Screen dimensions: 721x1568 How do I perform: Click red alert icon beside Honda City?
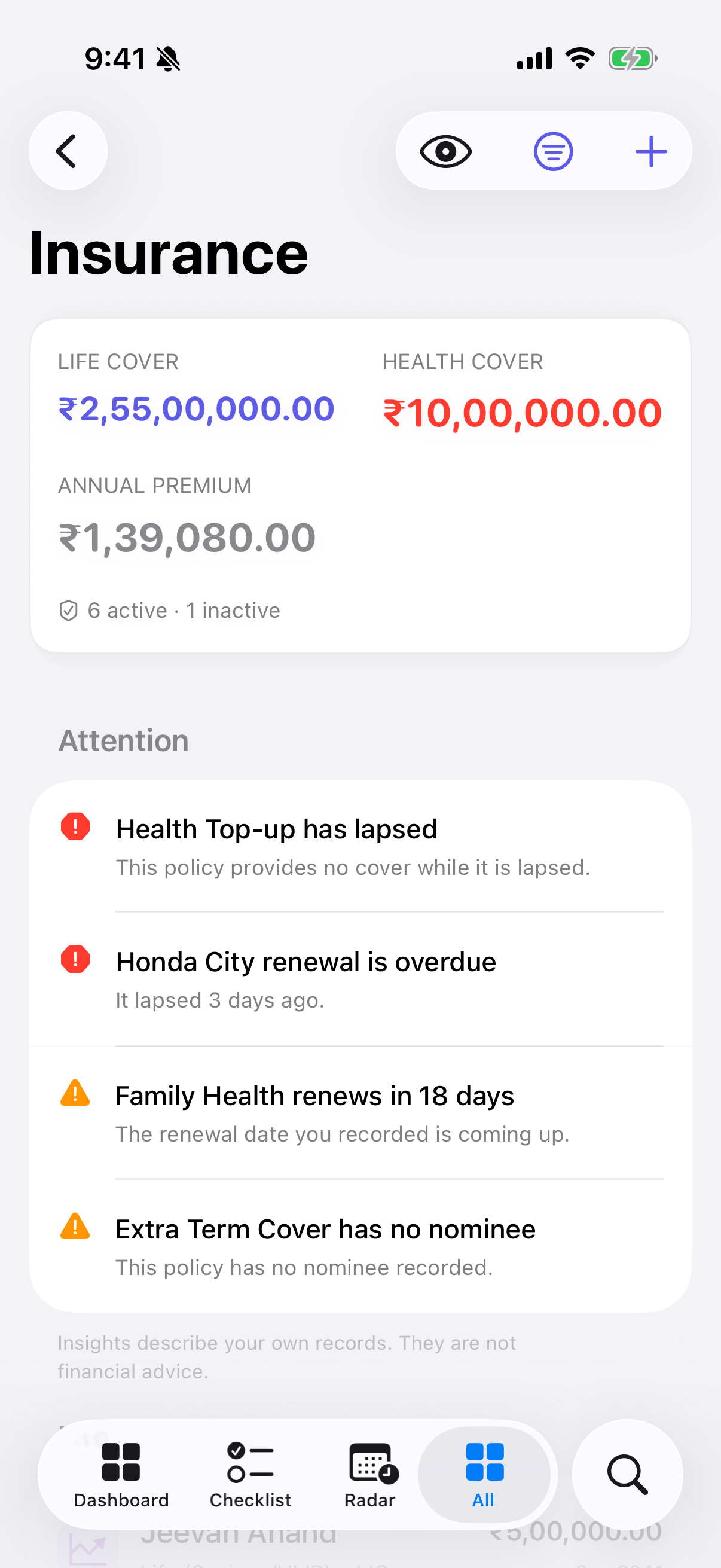point(75,959)
